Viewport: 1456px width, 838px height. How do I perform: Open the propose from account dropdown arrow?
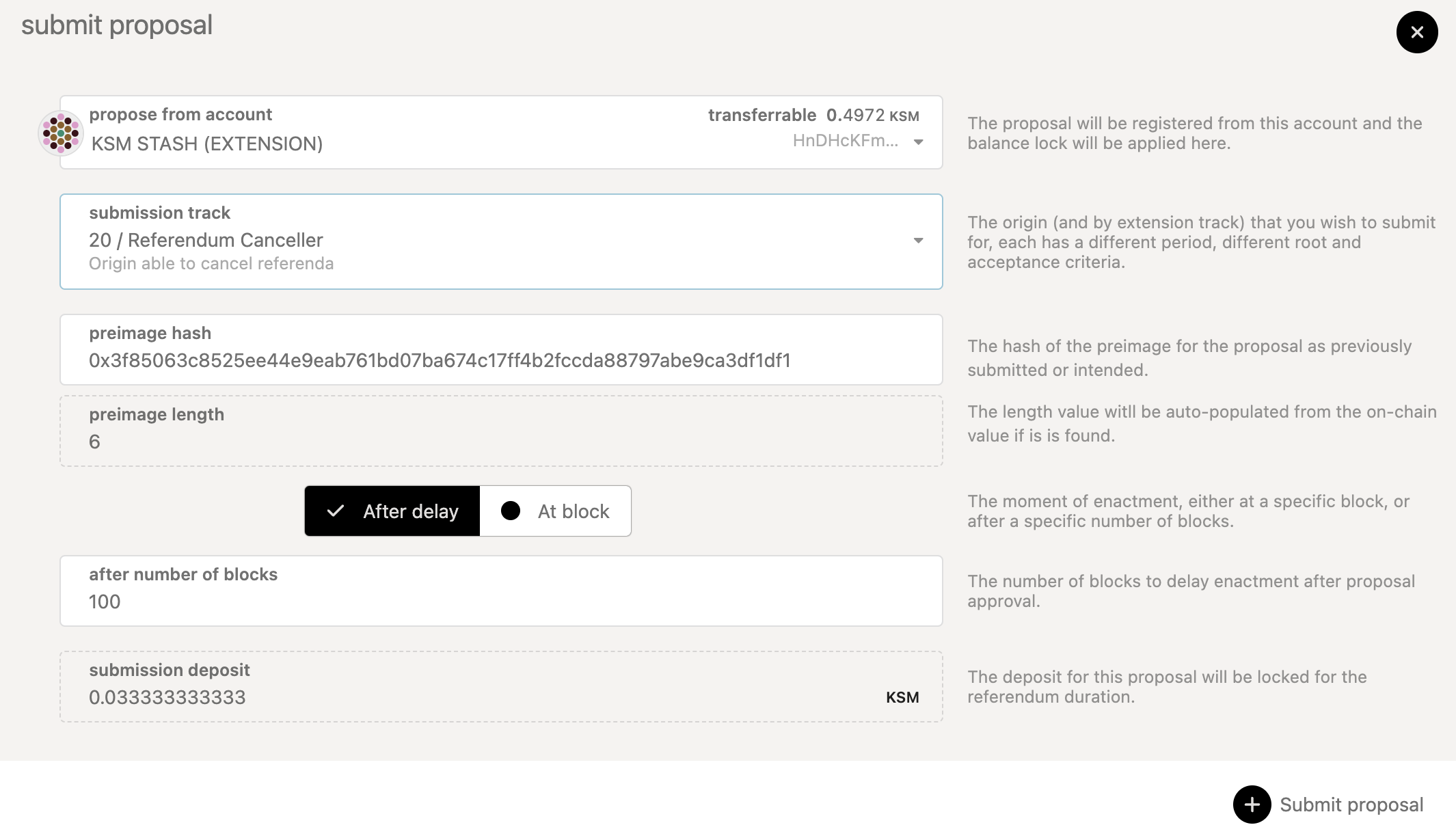pyautogui.click(x=918, y=142)
